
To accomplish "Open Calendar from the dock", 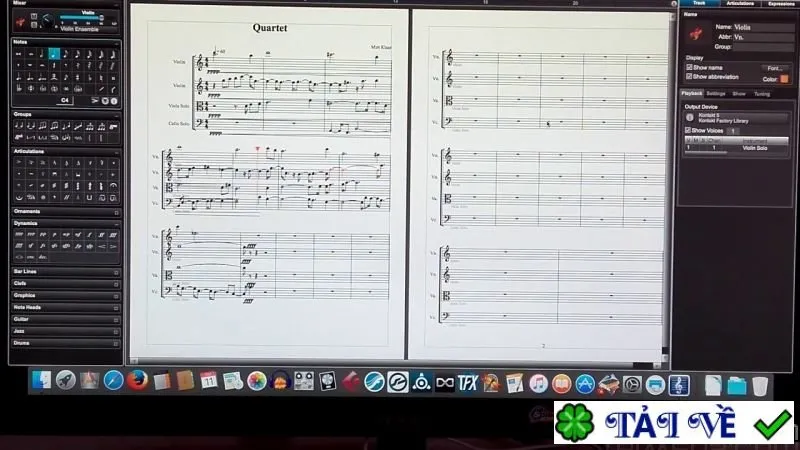I will point(209,381).
